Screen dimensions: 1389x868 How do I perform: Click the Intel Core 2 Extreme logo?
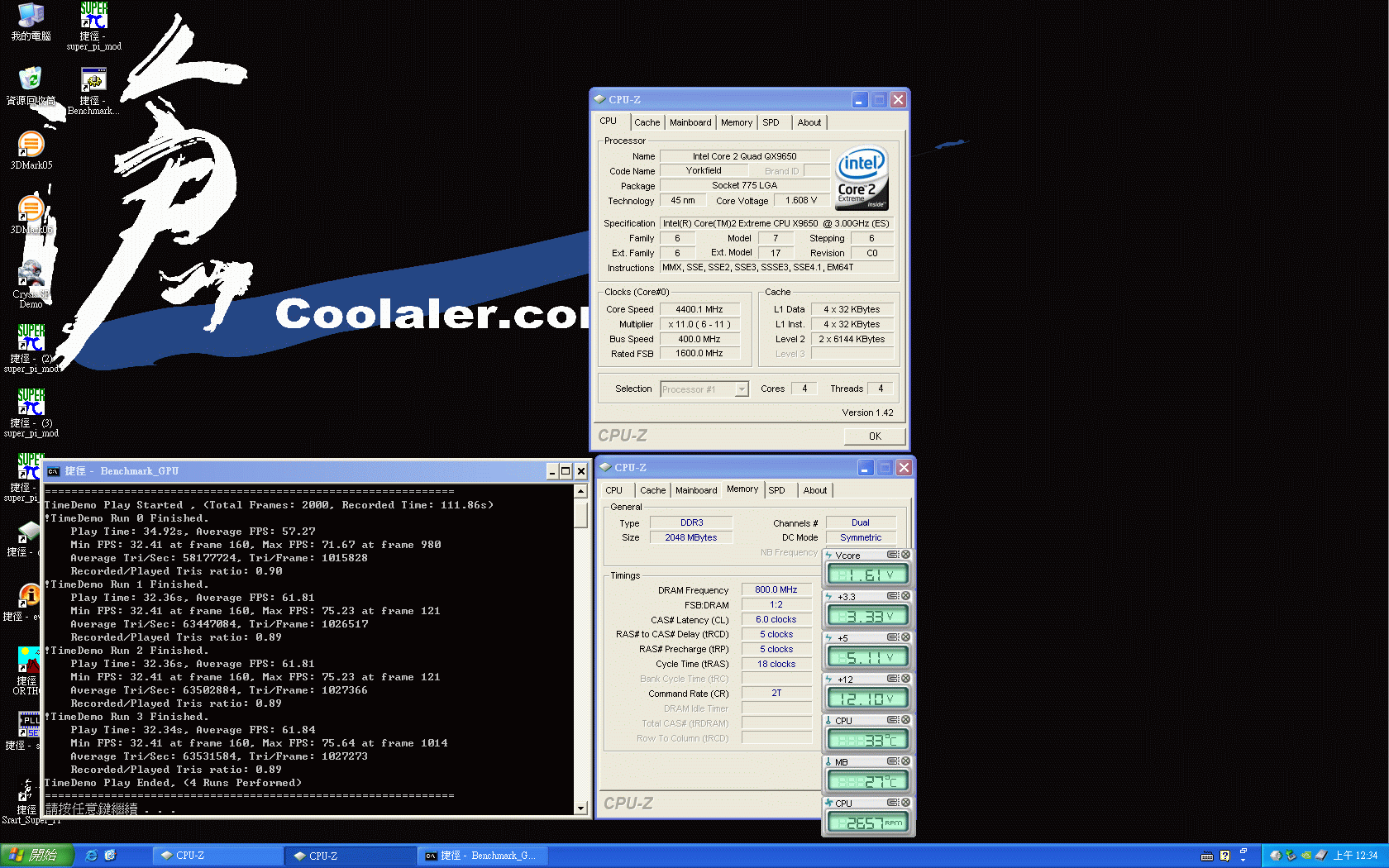point(861,177)
